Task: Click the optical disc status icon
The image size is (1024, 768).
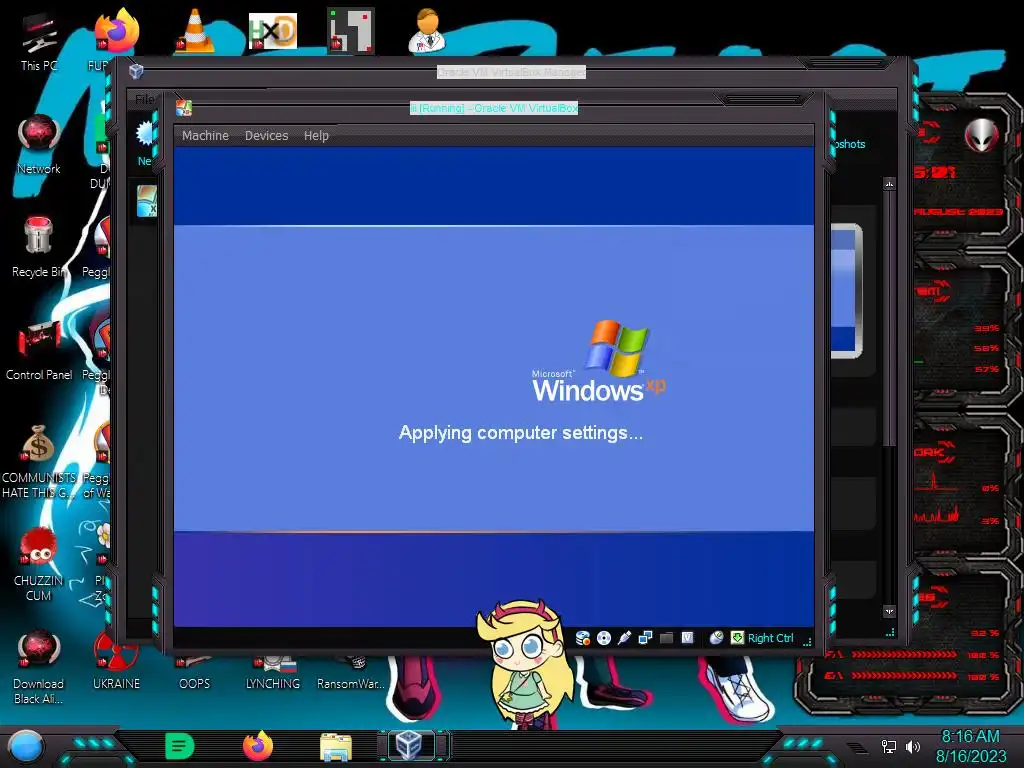Action: pyautogui.click(x=604, y=638)
